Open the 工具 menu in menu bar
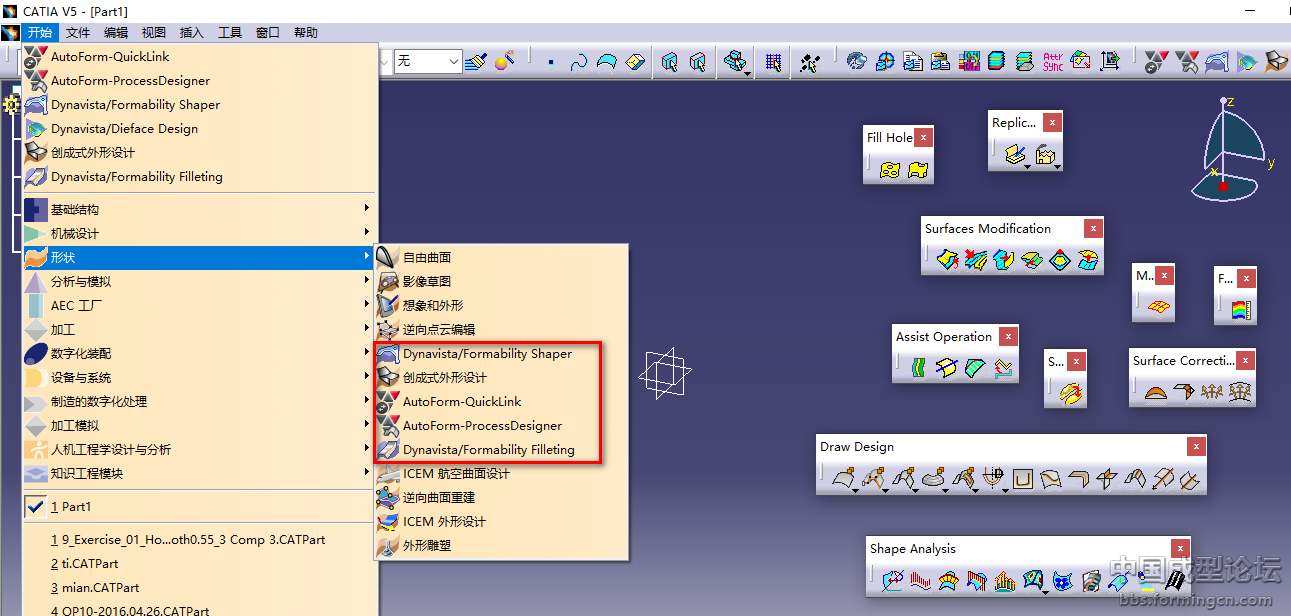The width and height of the screenshot is (1291, 616). click(x=230, y=33)
